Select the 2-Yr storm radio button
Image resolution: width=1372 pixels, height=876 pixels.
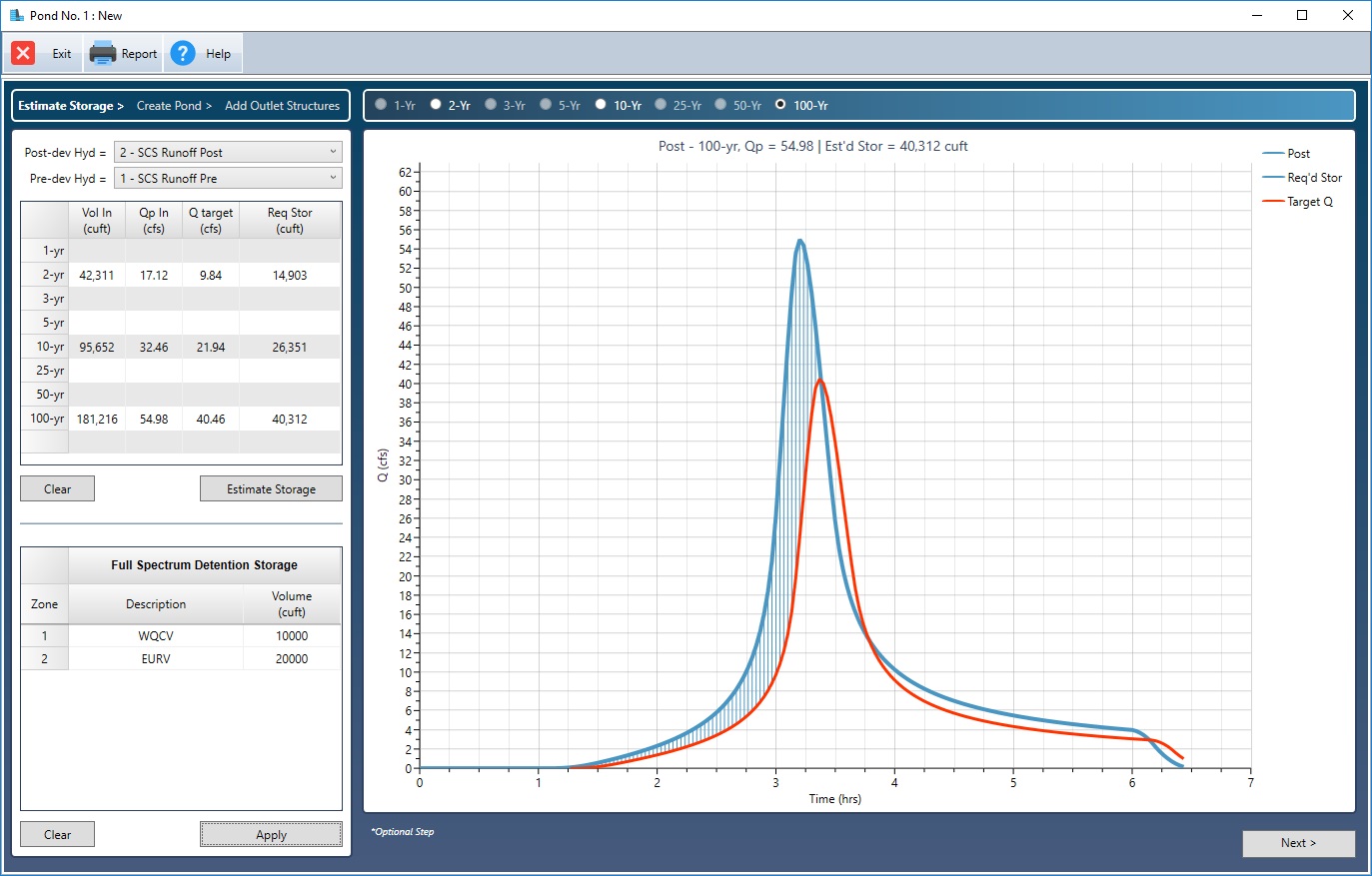(435, 104)
